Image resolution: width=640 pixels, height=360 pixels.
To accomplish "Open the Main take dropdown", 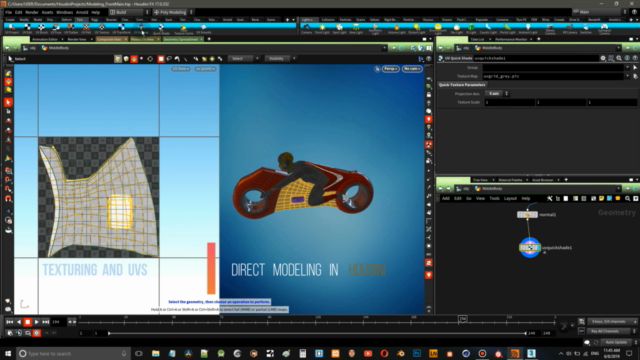I will [x=599, y=12].
